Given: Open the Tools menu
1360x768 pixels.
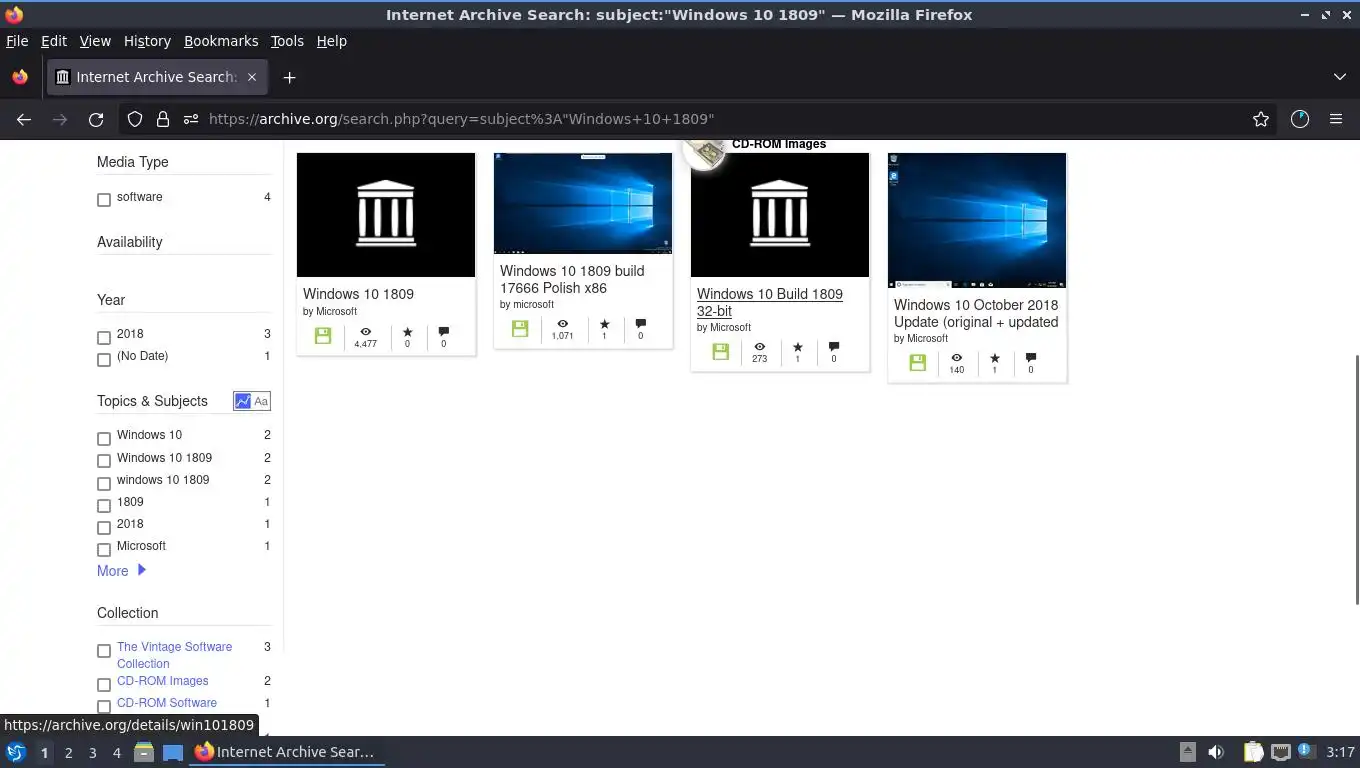Looking at the screenshot, I should [287, 41].
